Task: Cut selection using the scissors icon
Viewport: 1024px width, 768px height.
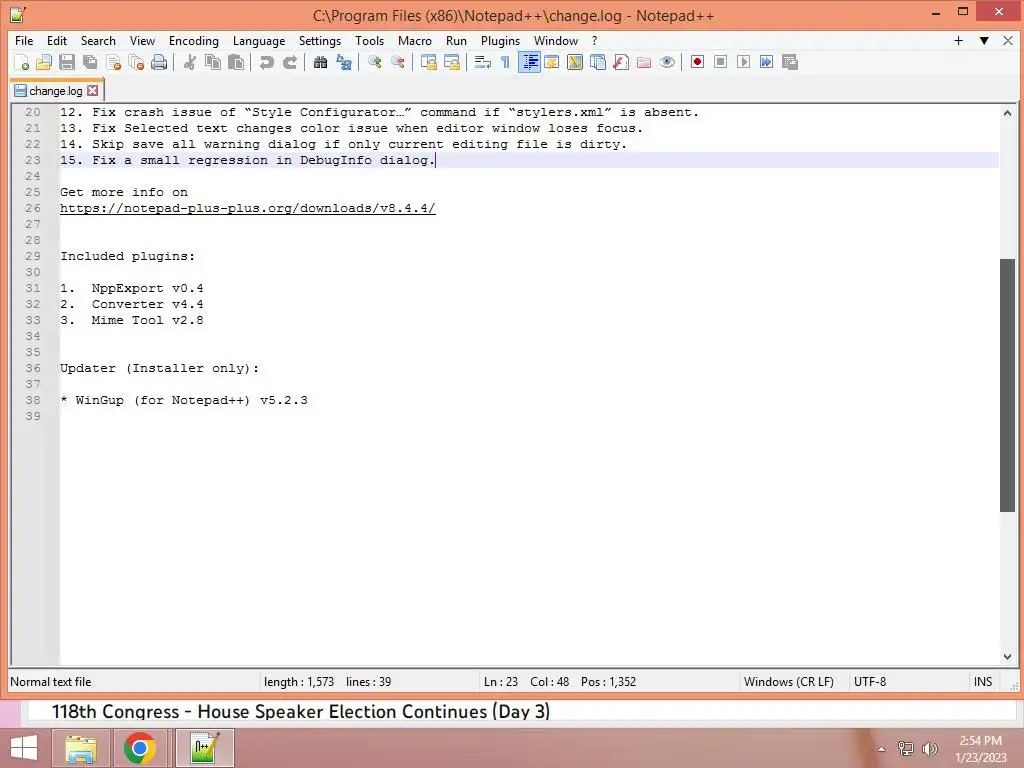Action: click(189, 62)
